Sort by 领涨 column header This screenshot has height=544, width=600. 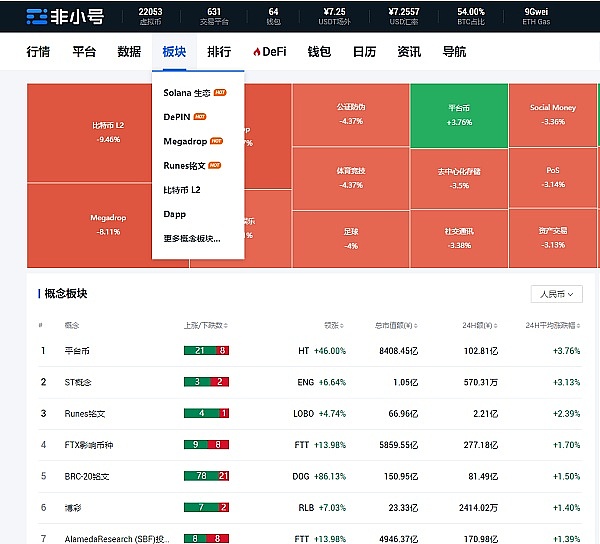(334, 325)
